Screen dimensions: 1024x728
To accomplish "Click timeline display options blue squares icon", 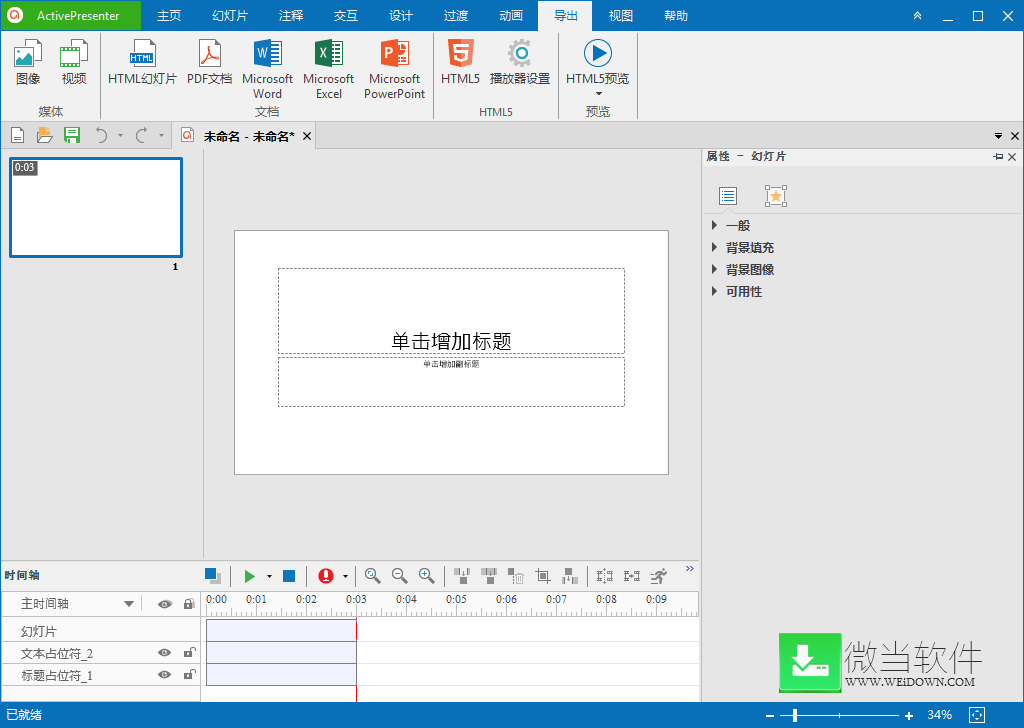I will pyautogui.click(x=213, y=576).
